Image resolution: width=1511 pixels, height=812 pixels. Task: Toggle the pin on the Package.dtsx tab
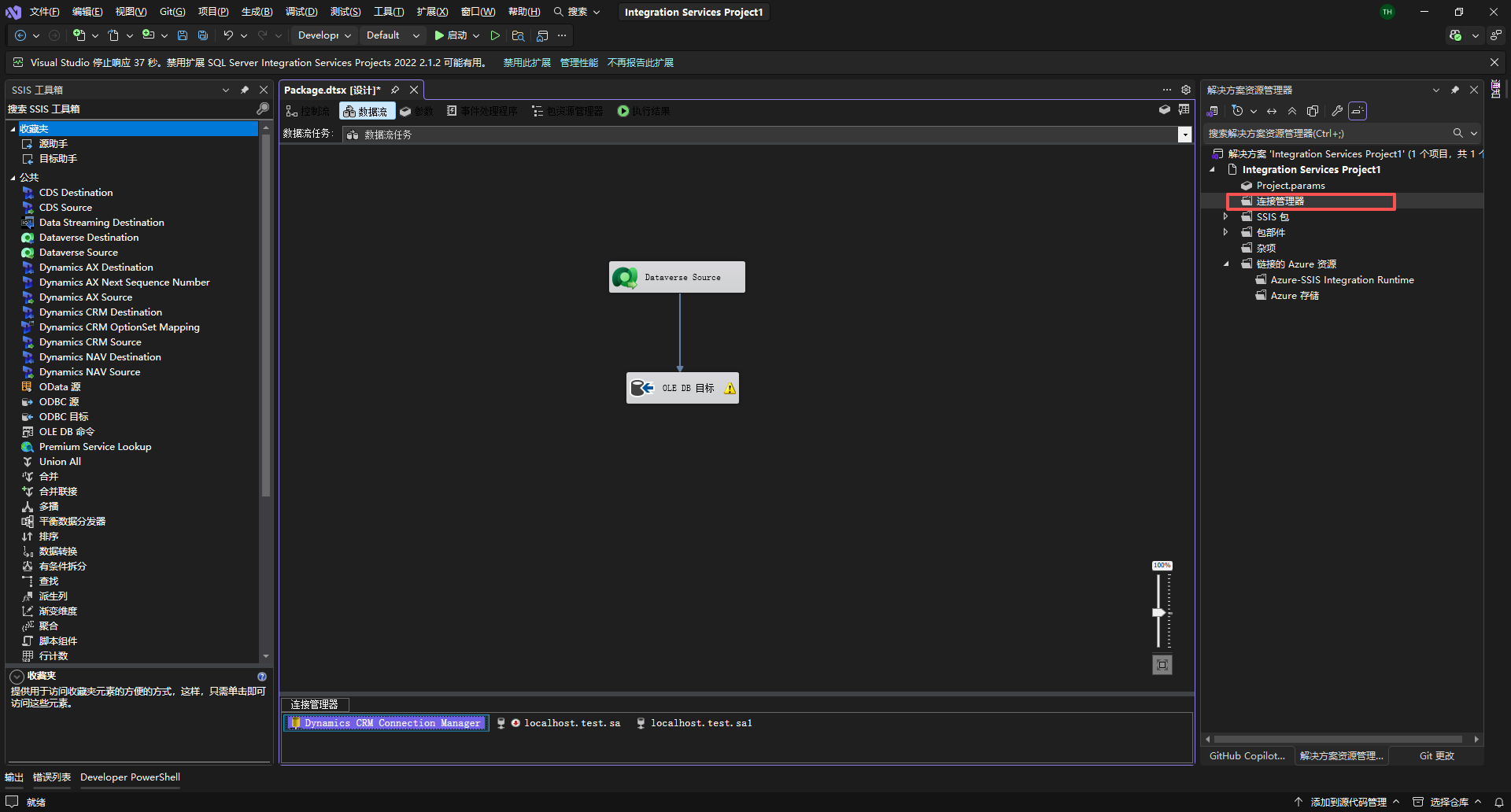[395, 90]
